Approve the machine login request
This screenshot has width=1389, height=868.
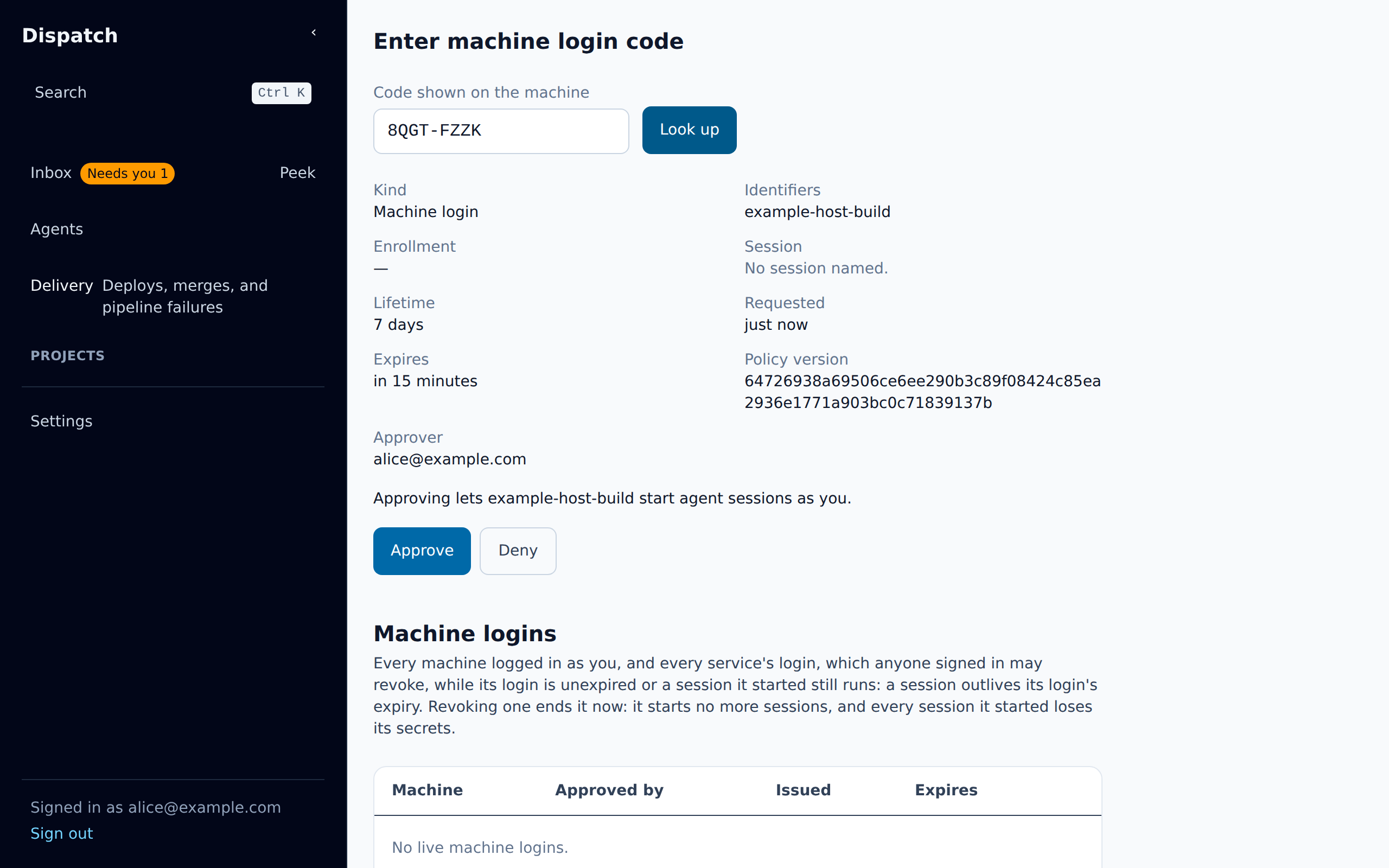point(422,551)
